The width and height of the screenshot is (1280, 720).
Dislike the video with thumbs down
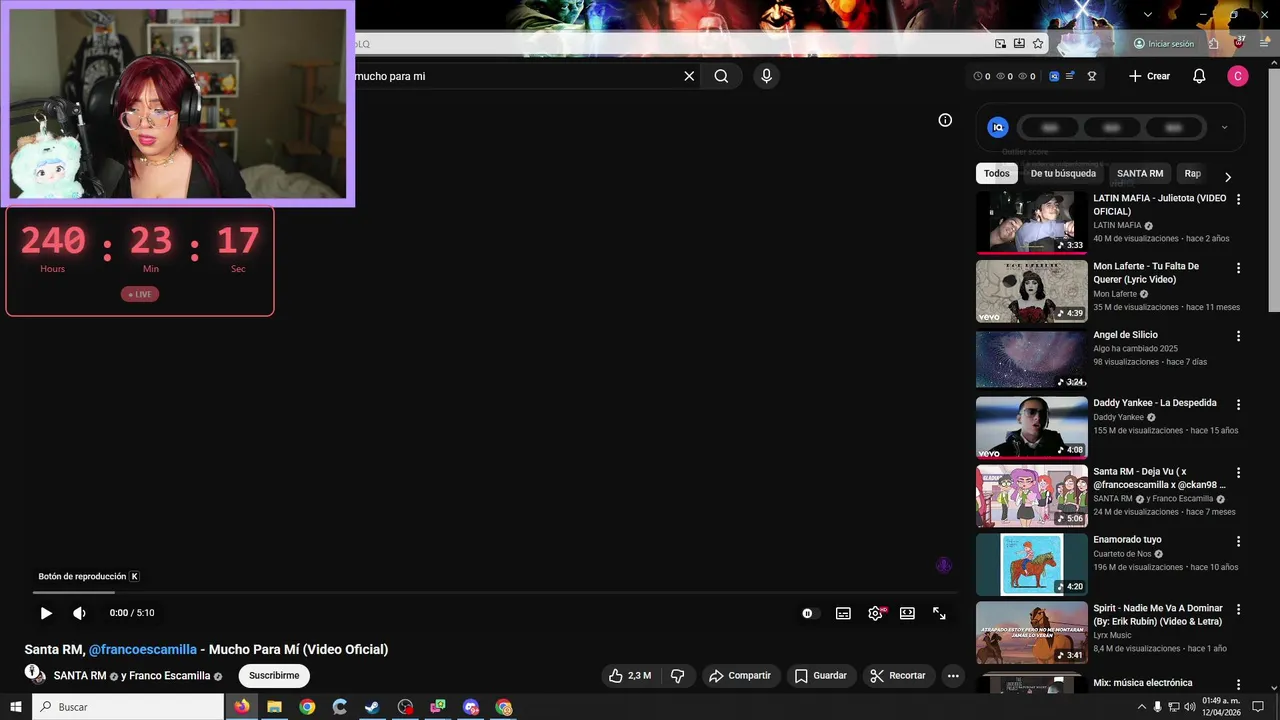[x=677, y=676]
